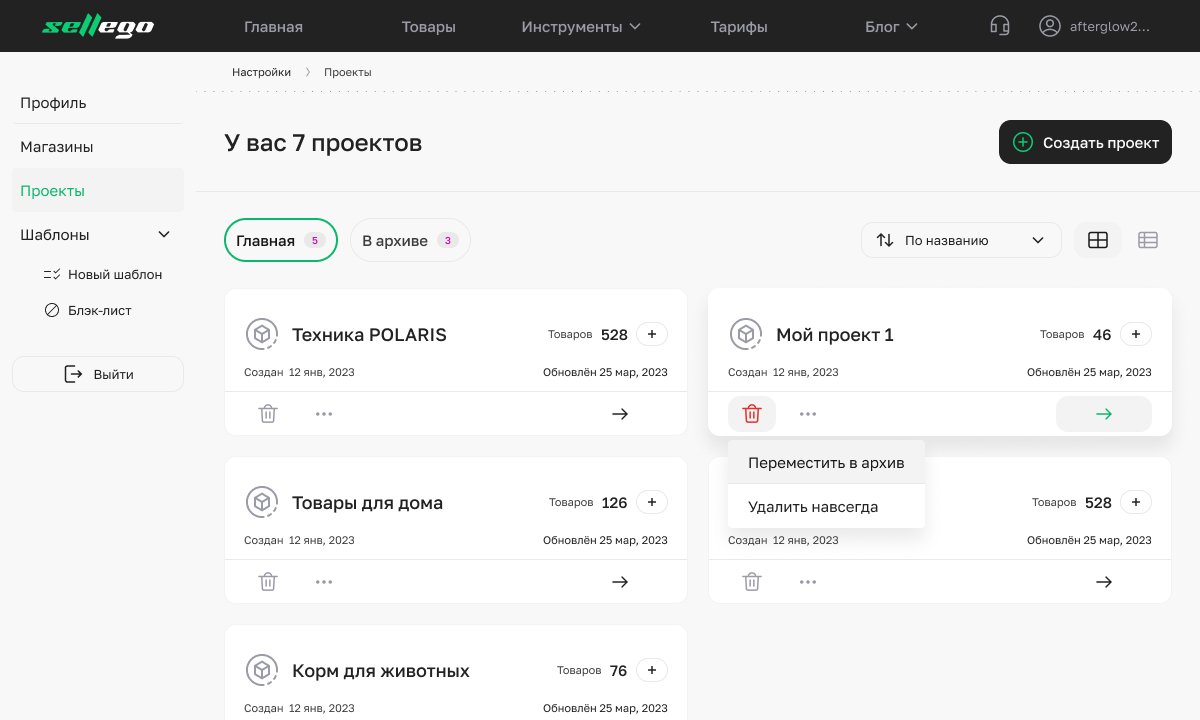The width and height of the screenshot is (1200, 720).
Task: Open Товары in top navigation
Action: point(428,27)
